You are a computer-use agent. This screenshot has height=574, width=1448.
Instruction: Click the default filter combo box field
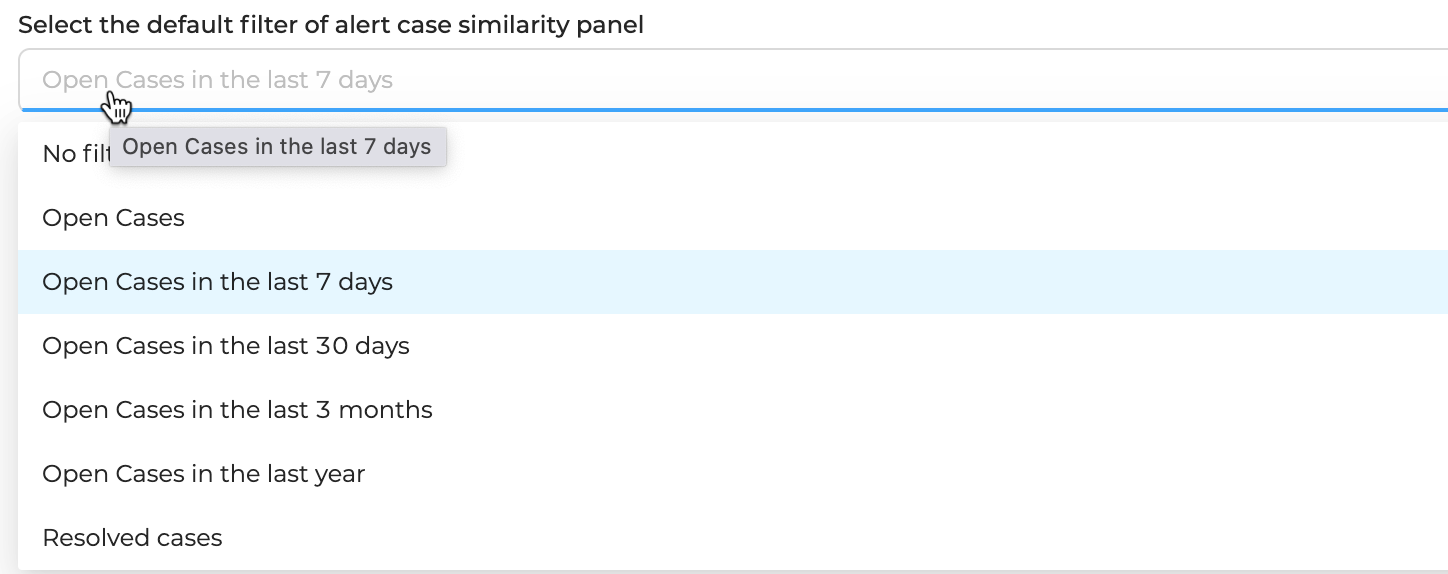point(733,80)
